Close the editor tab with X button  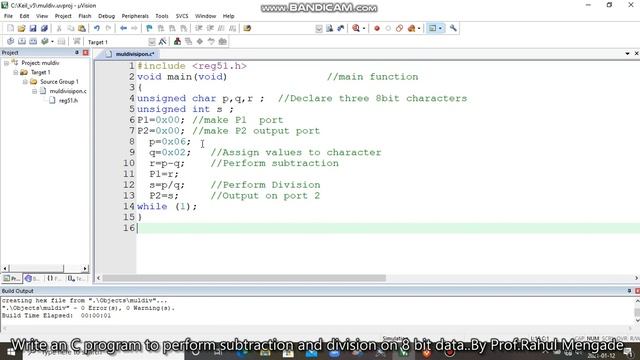(636, 53)
